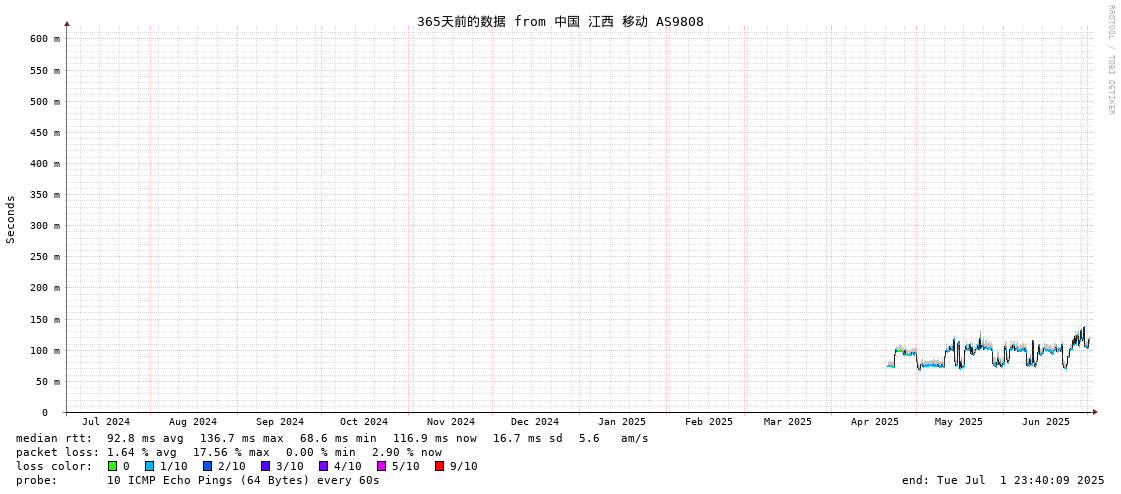Click the "Aug 2024" x-axis label
Image resolution: width=1121 pixels, height=494 pixels.
pyautogui.click(x=193, y=422)
